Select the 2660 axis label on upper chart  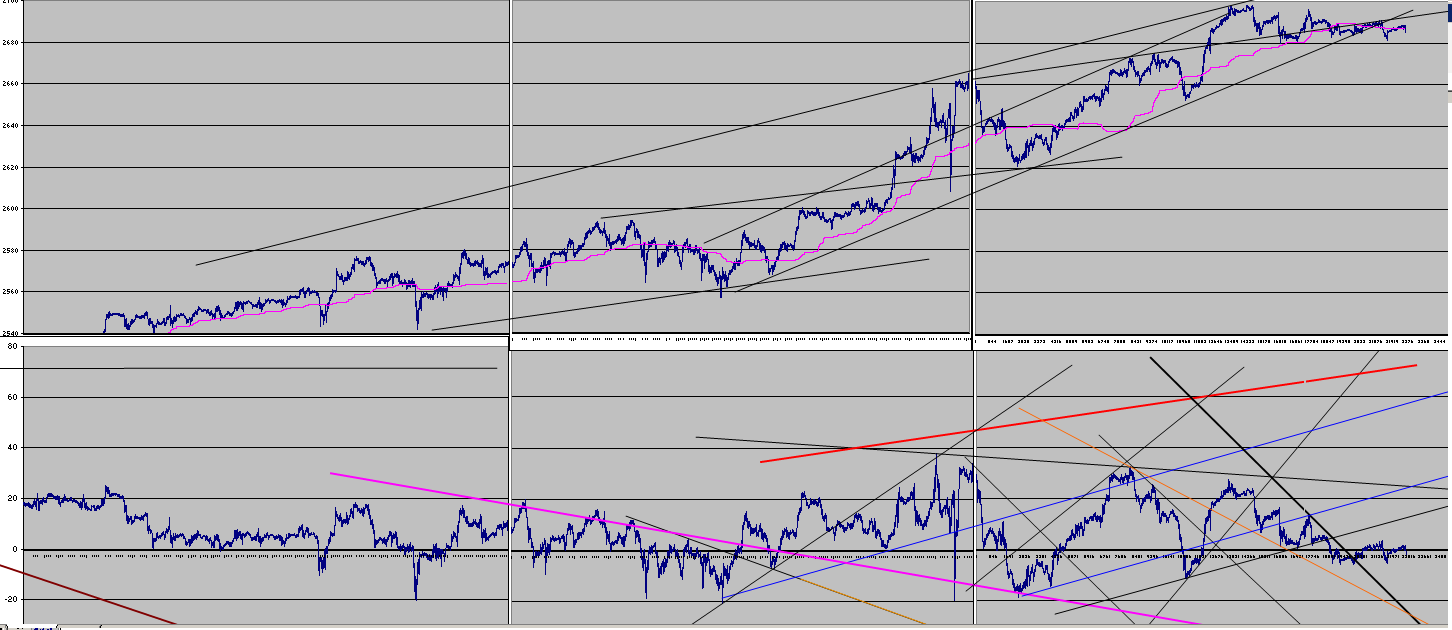click(x=11, y=84)
